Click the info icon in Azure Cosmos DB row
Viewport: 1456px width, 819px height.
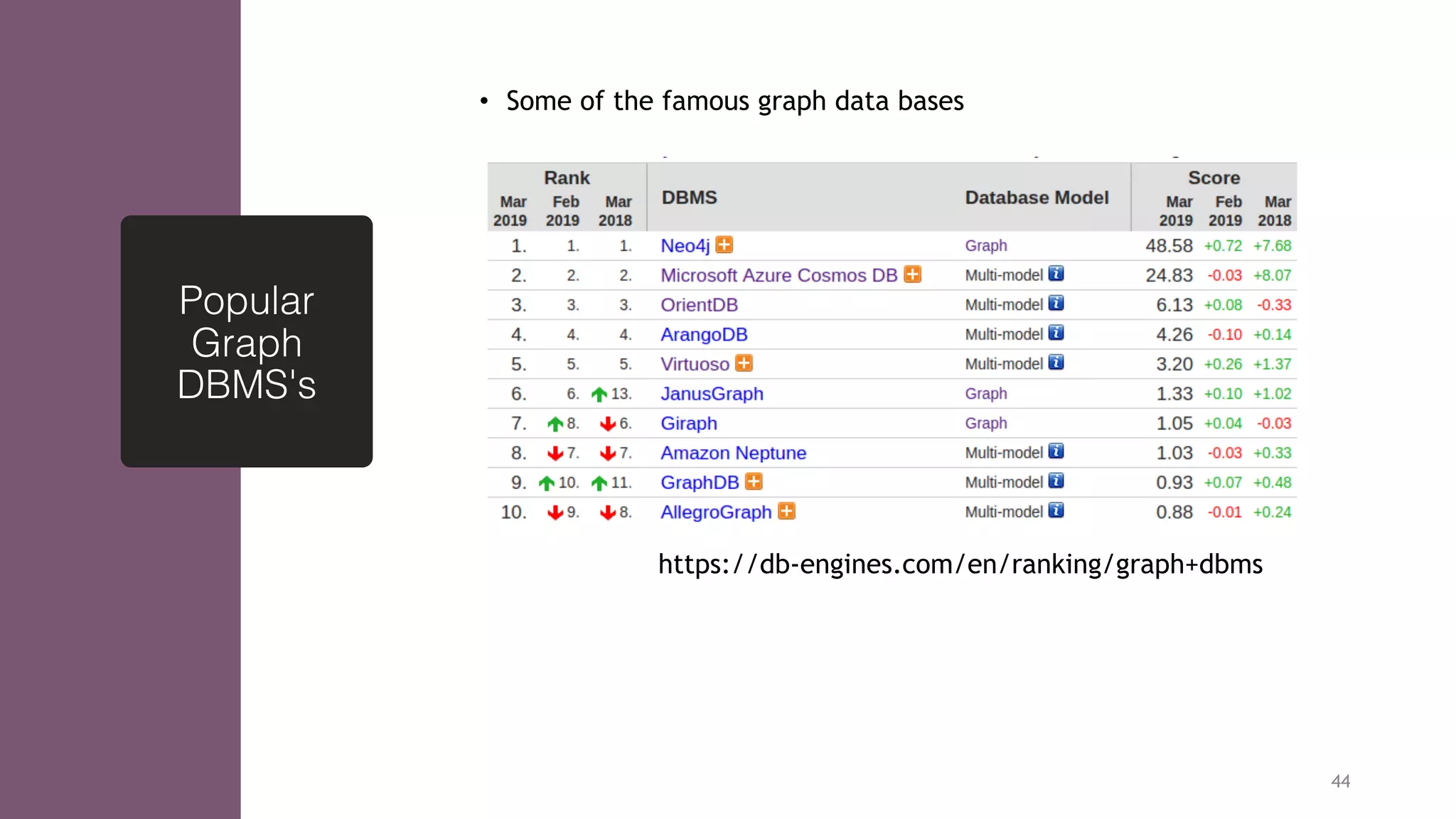(x=1056, y=274)
